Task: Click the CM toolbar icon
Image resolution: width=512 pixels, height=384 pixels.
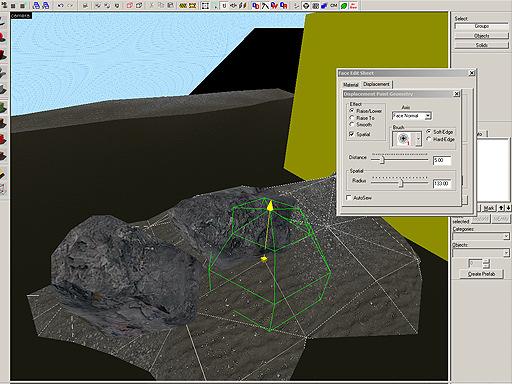Action: pyautogui.click(x=334, y=5)
